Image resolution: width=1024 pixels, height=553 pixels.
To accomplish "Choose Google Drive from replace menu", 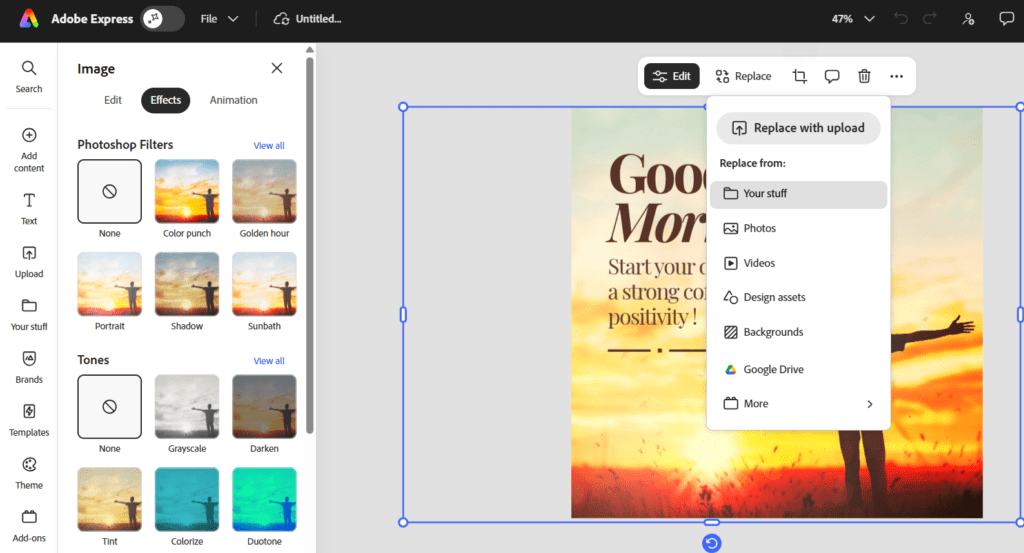I will 772,370.
